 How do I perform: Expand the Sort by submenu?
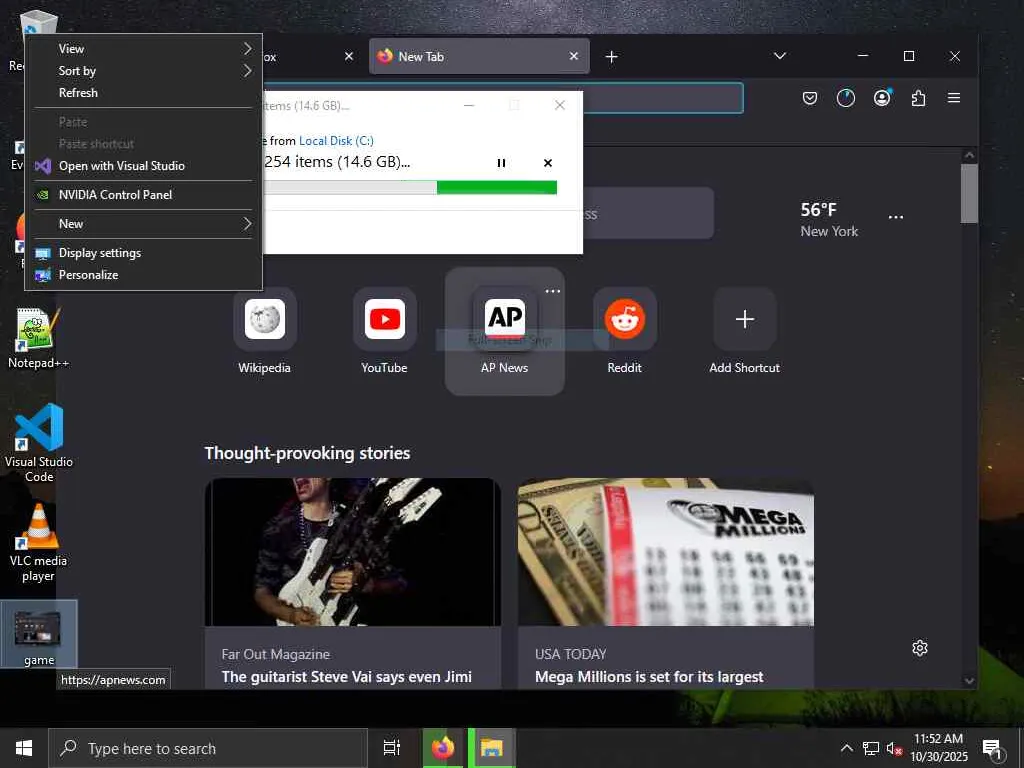tap(144, 71)
